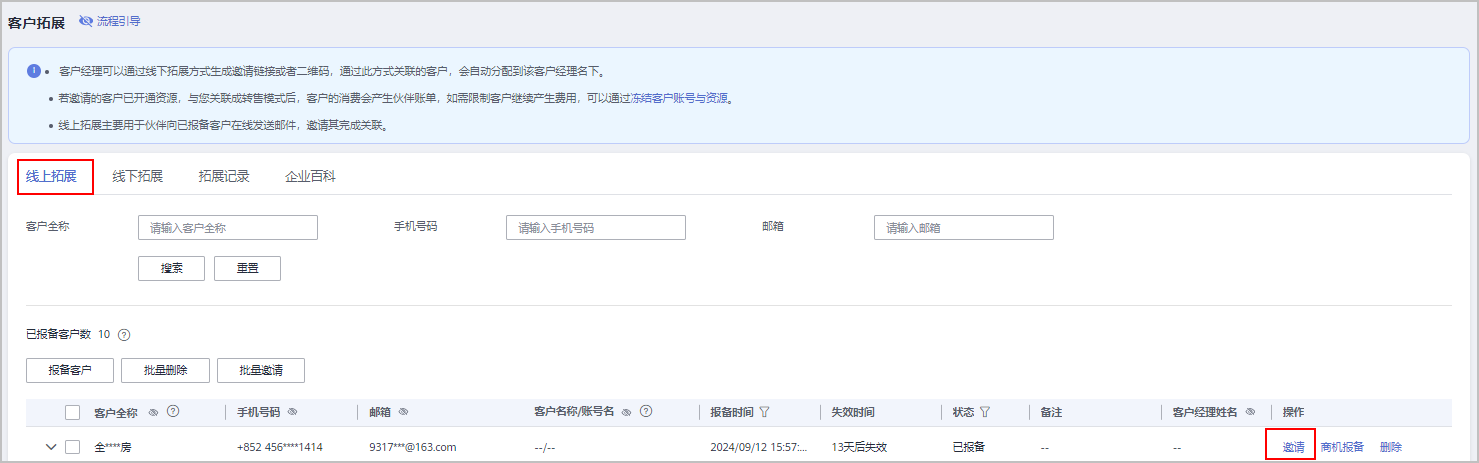Switch to the 线下拓展 tab

pos(137,177)
